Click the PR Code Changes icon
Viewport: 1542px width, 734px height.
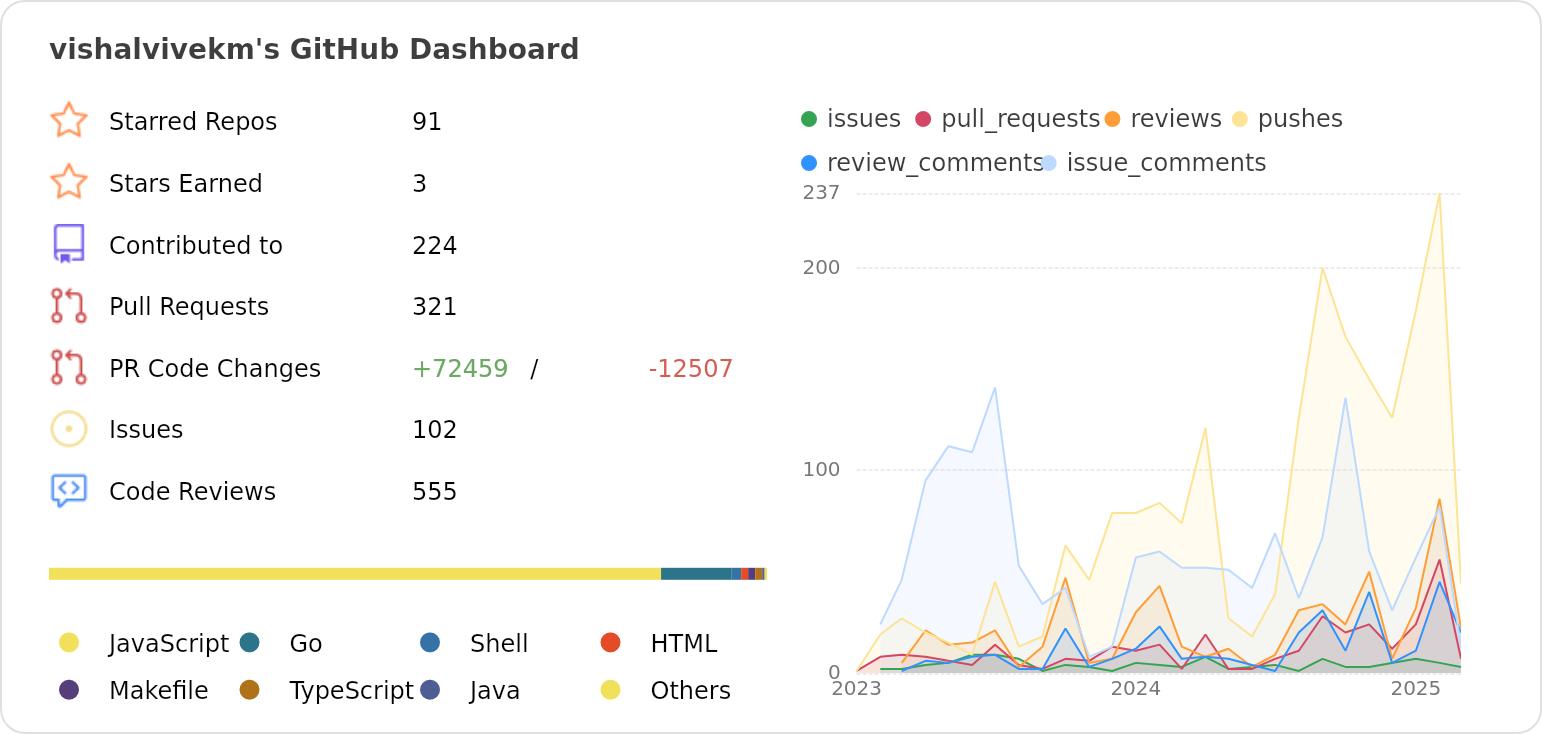click(x=69, y=367)
